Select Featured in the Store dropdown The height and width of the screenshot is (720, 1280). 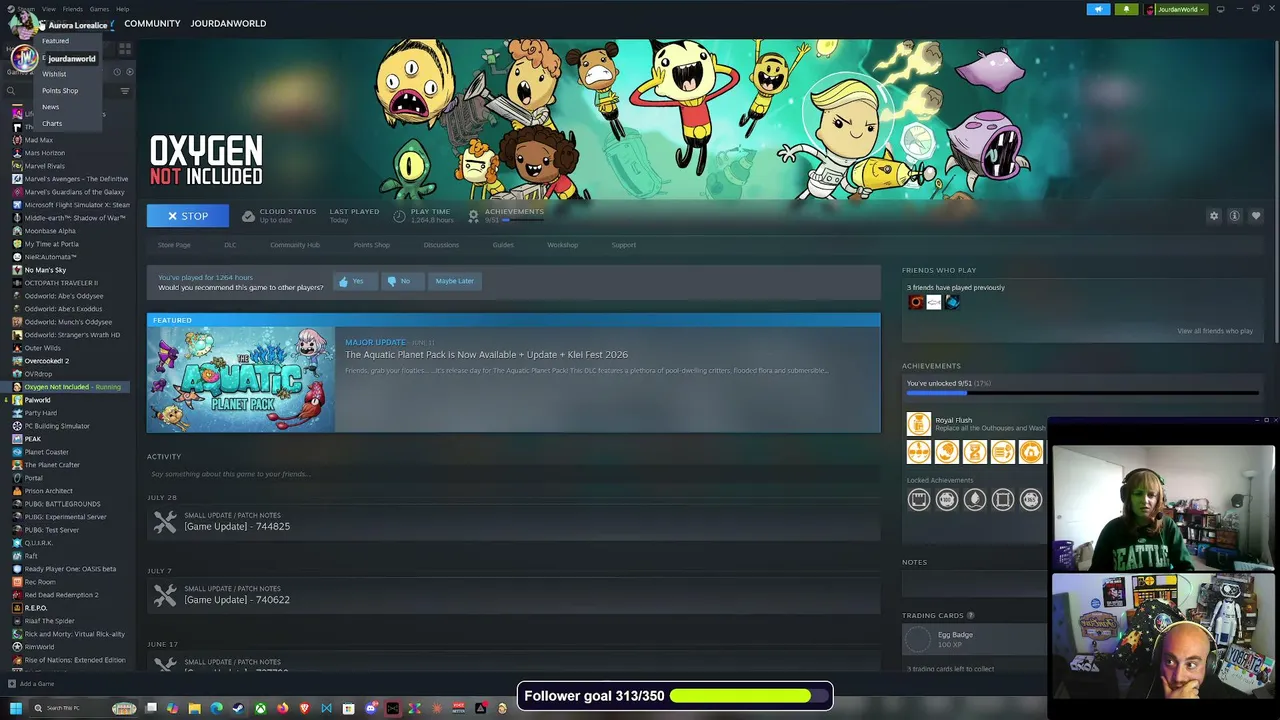[x=55, y=41]
